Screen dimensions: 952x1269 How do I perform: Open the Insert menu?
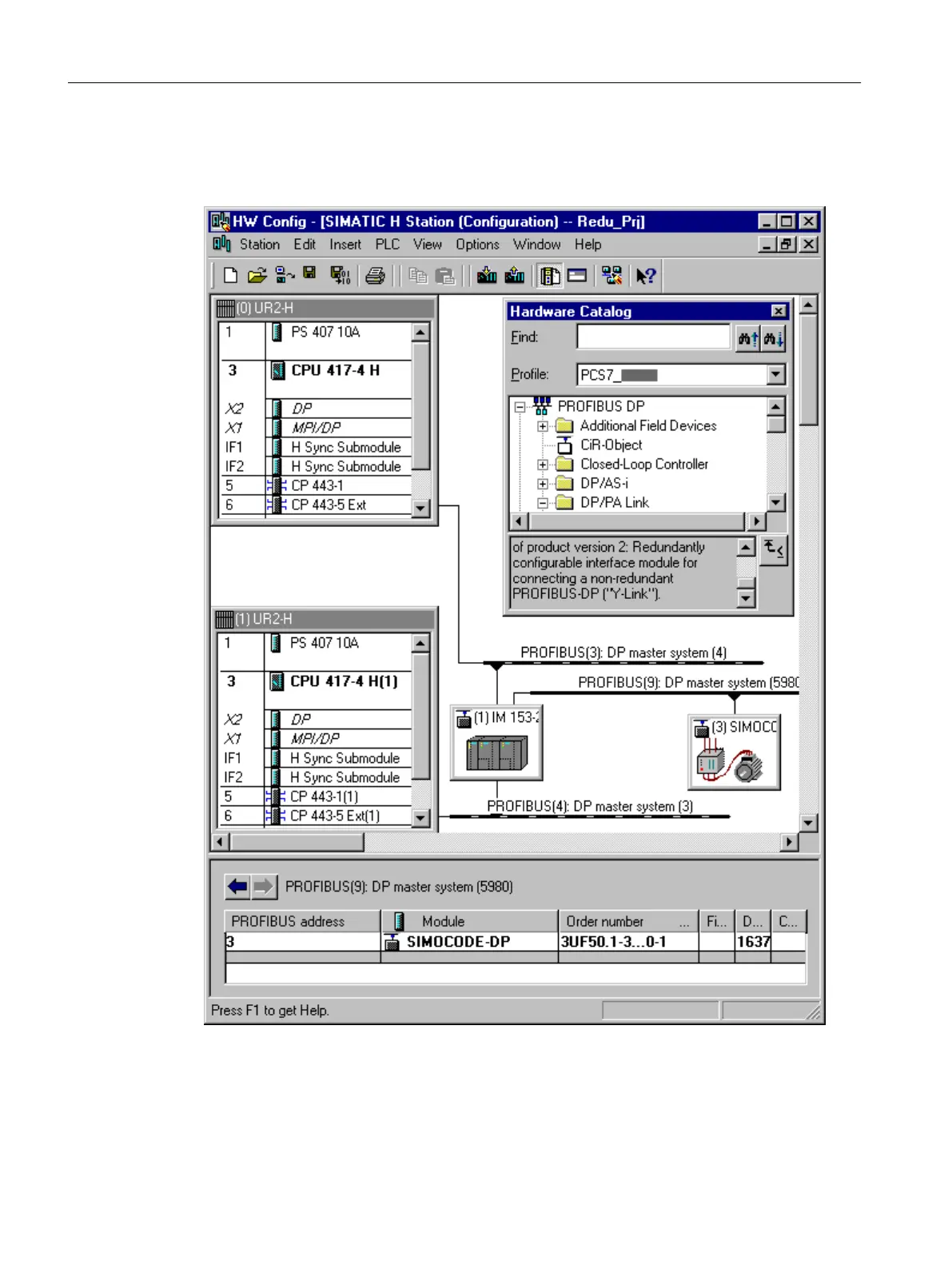(x=345, y=245)
